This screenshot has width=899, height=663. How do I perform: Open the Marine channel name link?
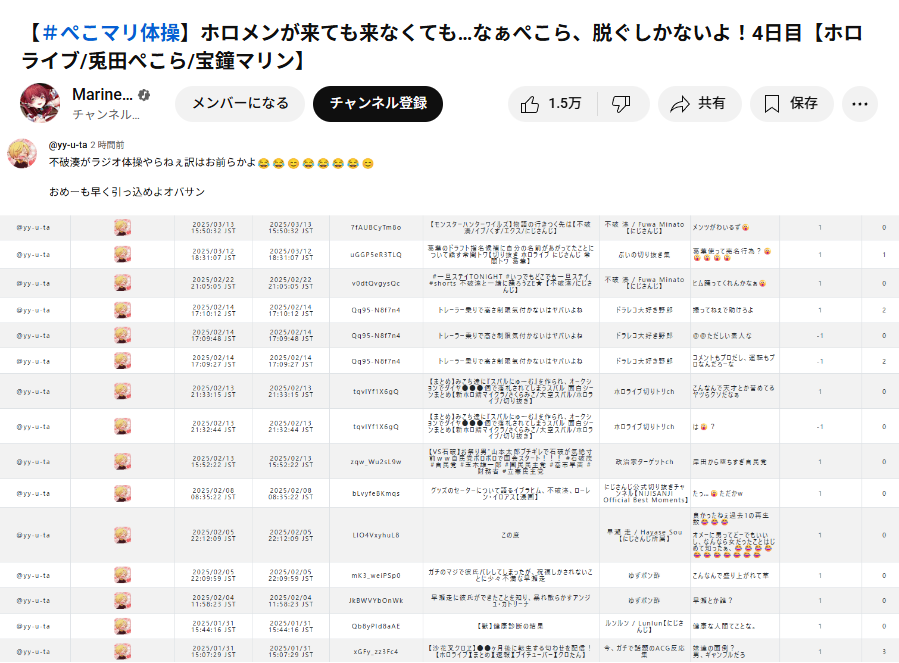102,95
